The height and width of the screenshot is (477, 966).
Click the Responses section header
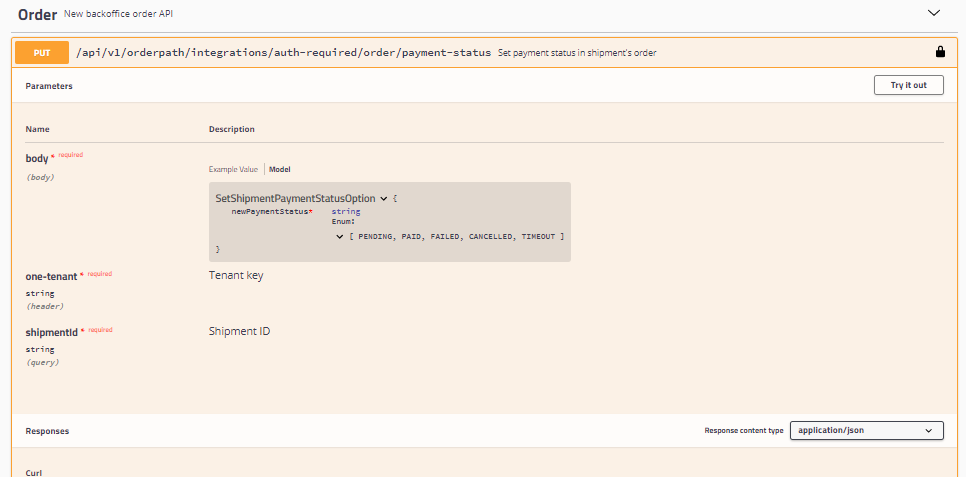tap(47, 431)
